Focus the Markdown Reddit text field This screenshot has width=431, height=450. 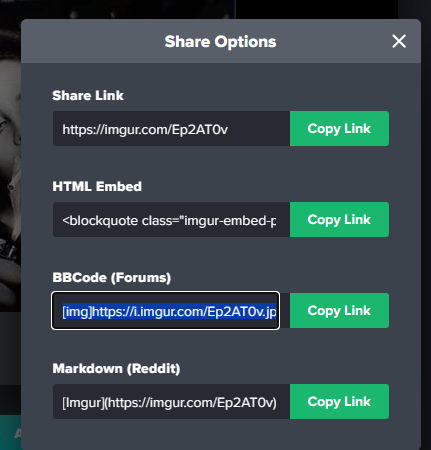[x=171, y=401]
